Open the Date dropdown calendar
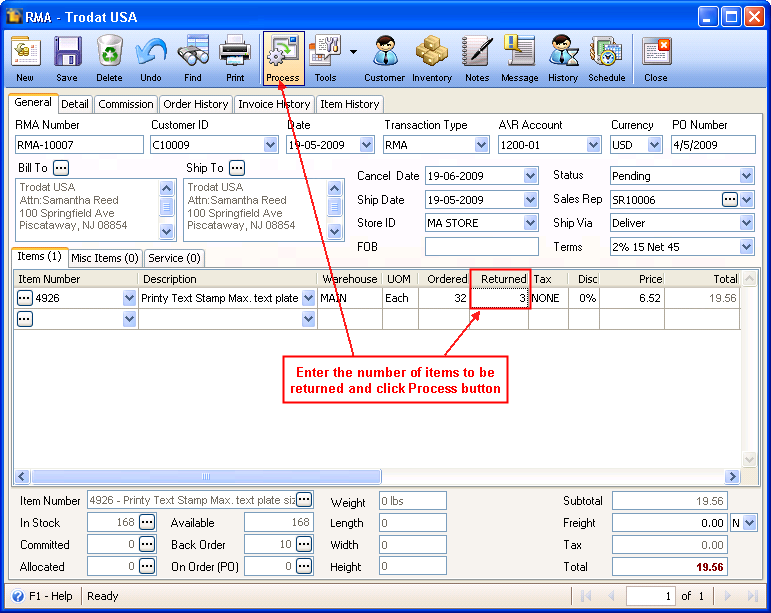 coord(366,145)
